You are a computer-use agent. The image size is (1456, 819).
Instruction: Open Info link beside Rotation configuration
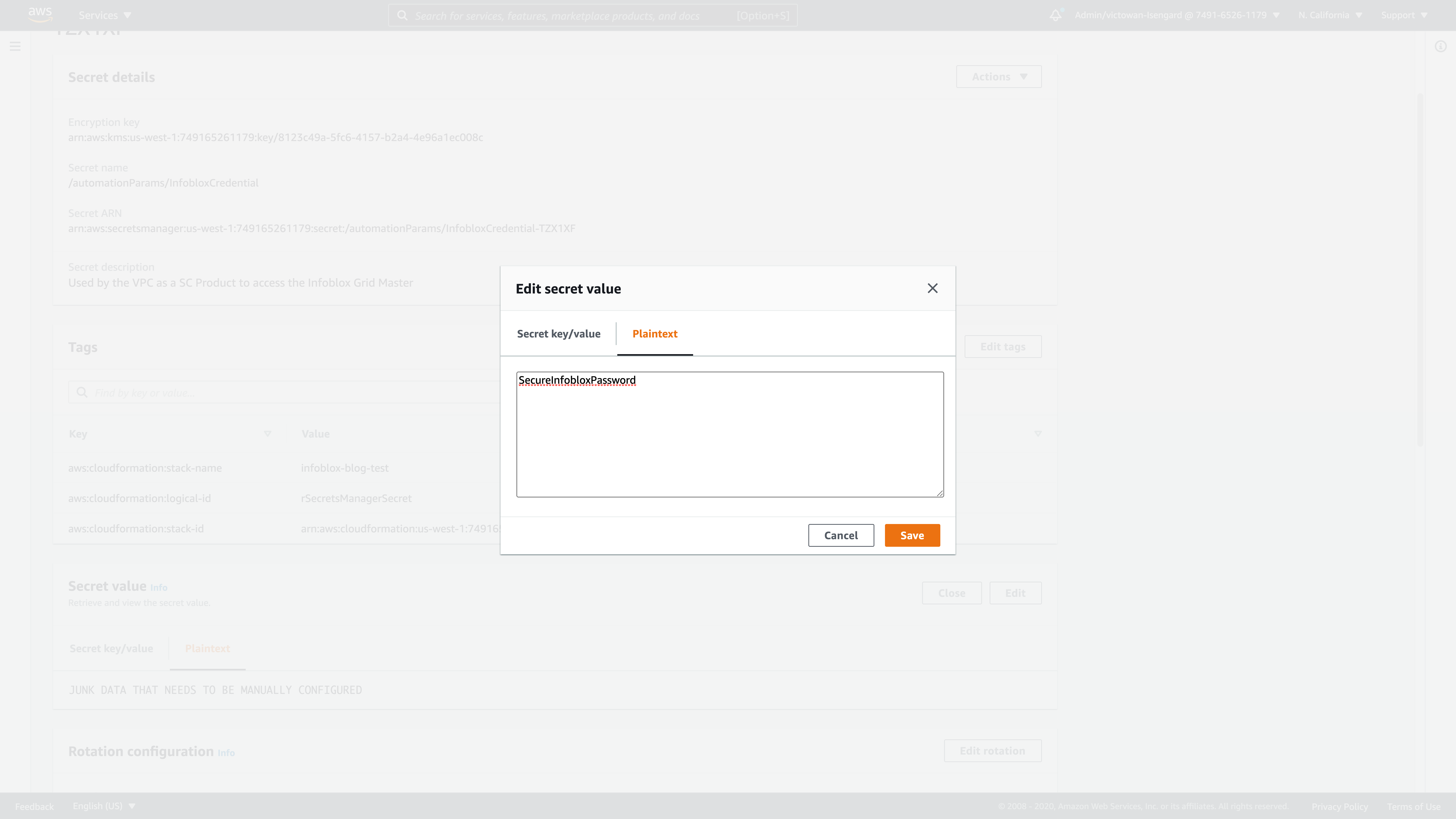(226, 753)
